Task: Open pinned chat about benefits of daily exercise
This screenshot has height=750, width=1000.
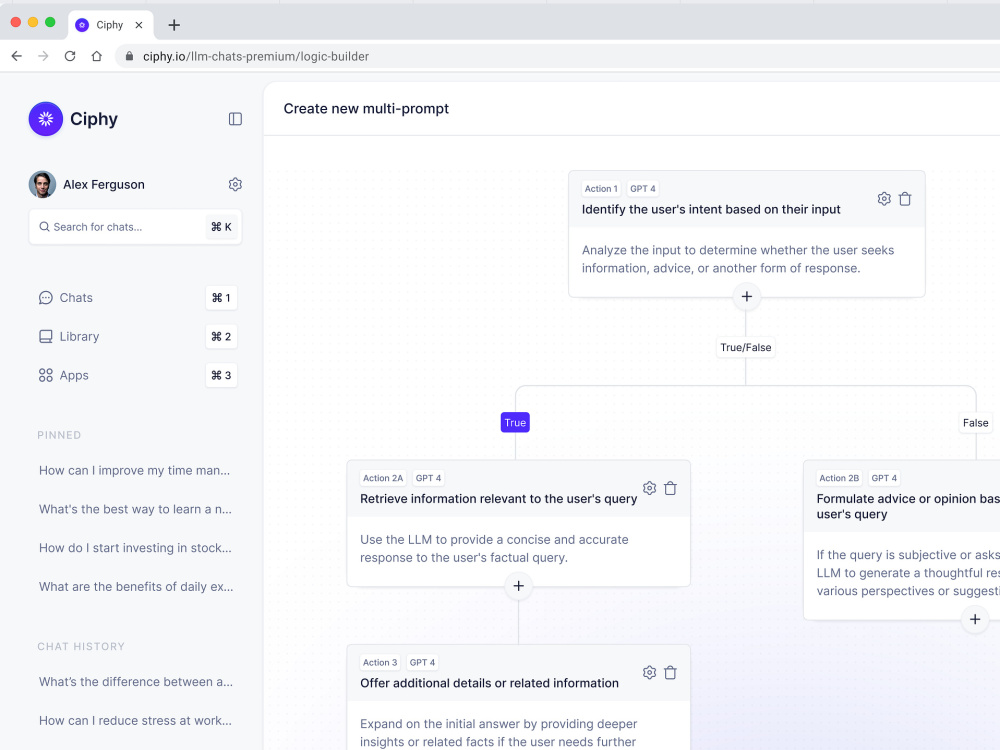Action: coord(136,587)
